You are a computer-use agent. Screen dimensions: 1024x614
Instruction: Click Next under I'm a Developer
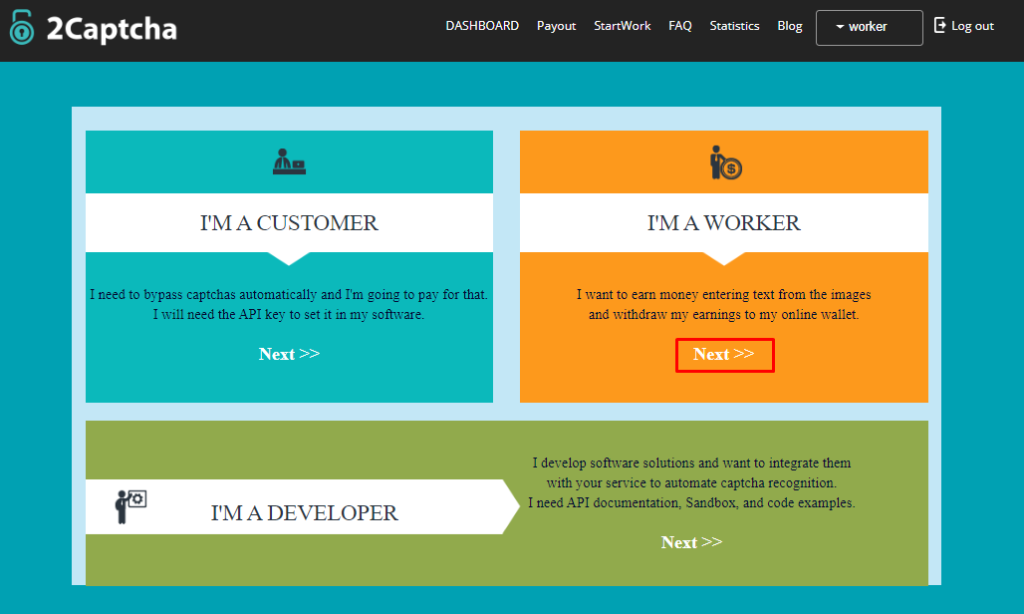tap(692, 542)
